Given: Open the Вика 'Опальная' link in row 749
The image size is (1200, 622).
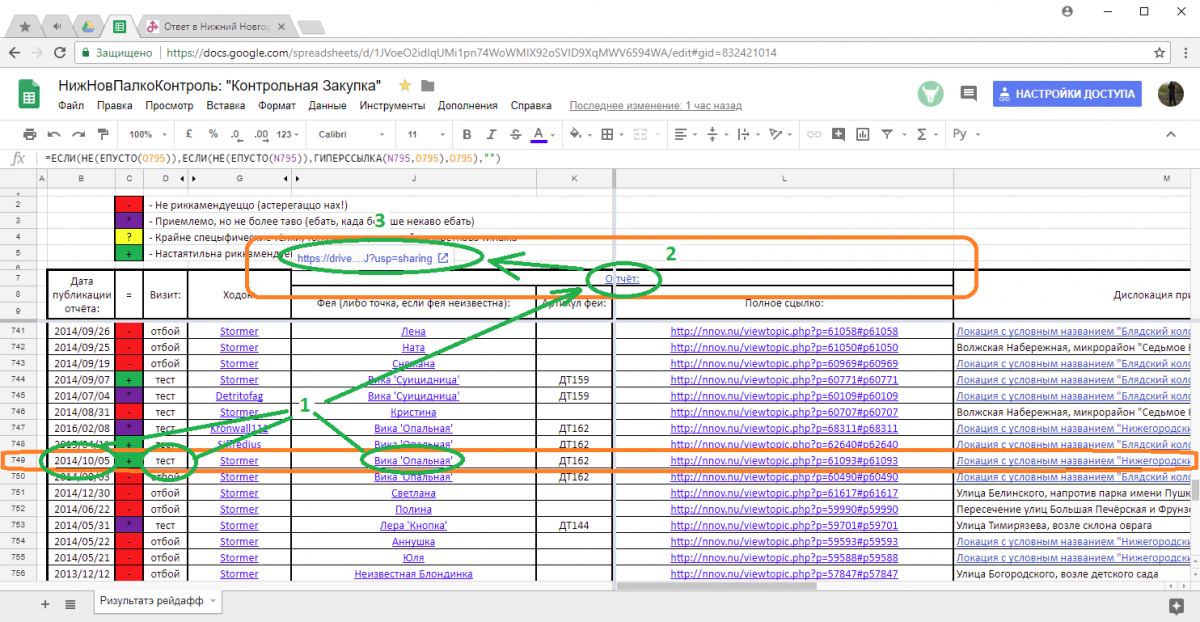Looking at the screenshot, I should (x=413, y=460).
